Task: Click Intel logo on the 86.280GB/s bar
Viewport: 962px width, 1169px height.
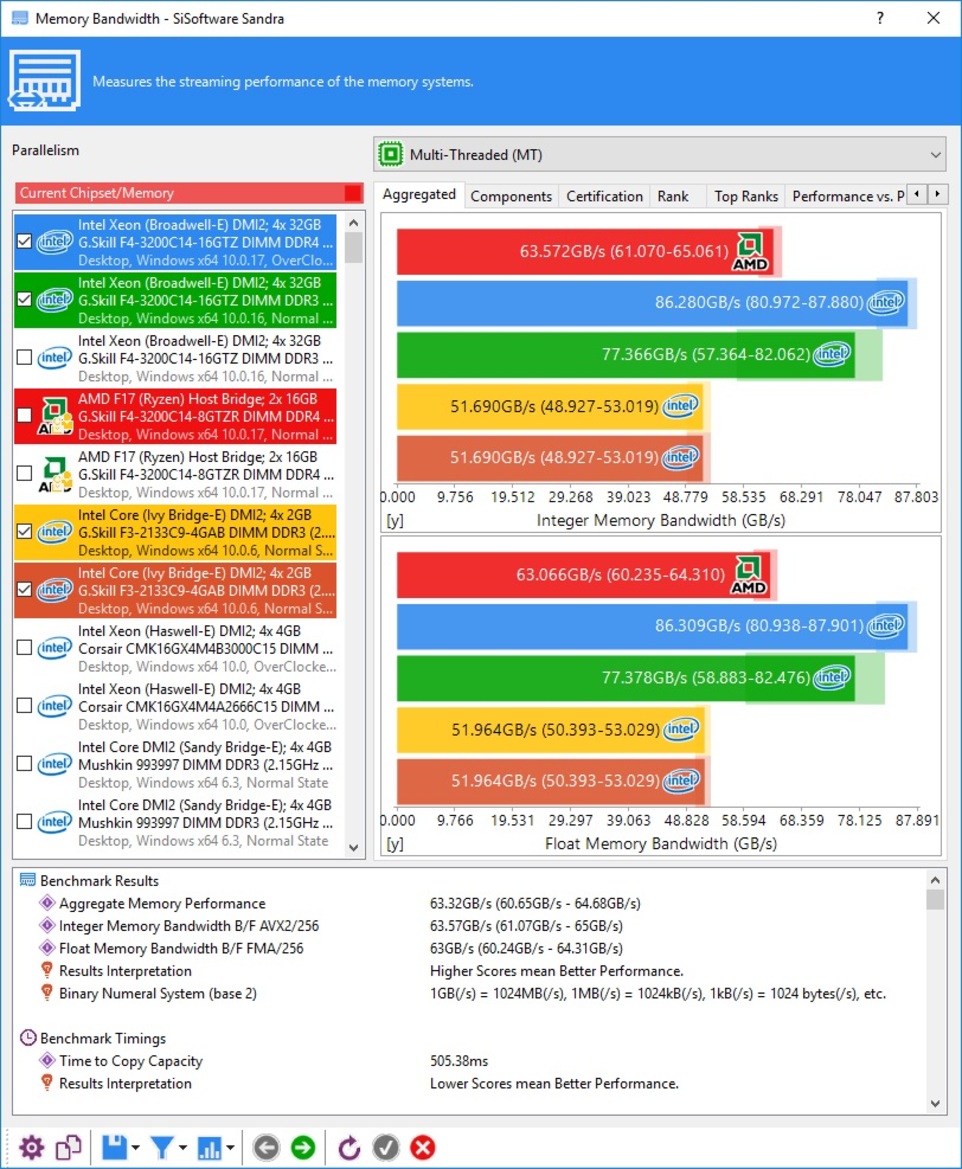Action: click(x=885, y=303)
